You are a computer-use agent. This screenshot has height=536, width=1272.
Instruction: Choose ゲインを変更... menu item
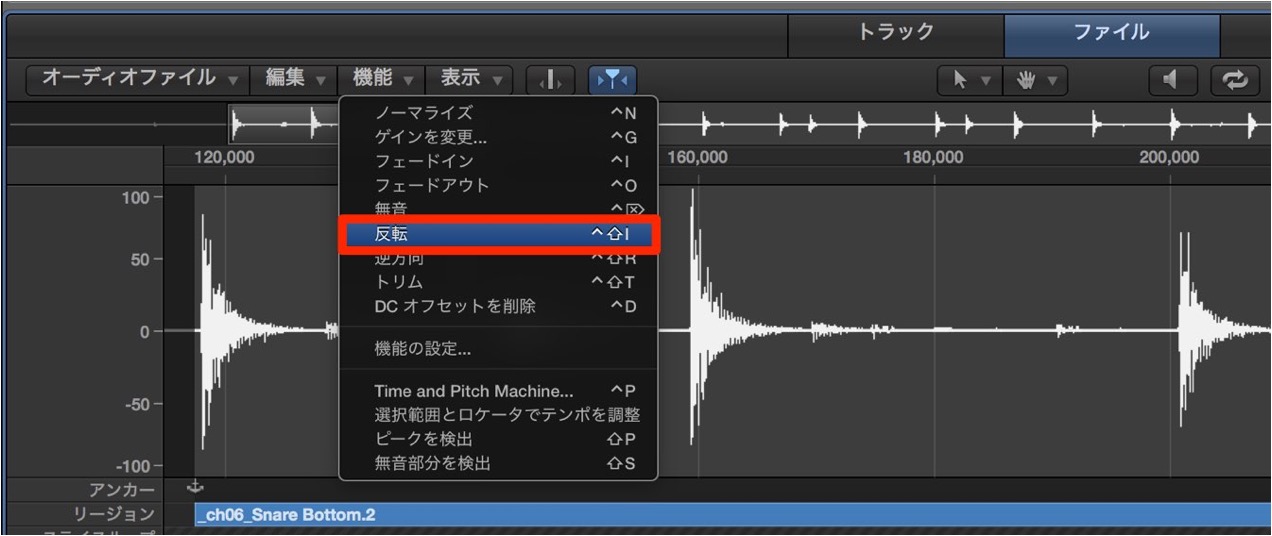pos(498,137)
